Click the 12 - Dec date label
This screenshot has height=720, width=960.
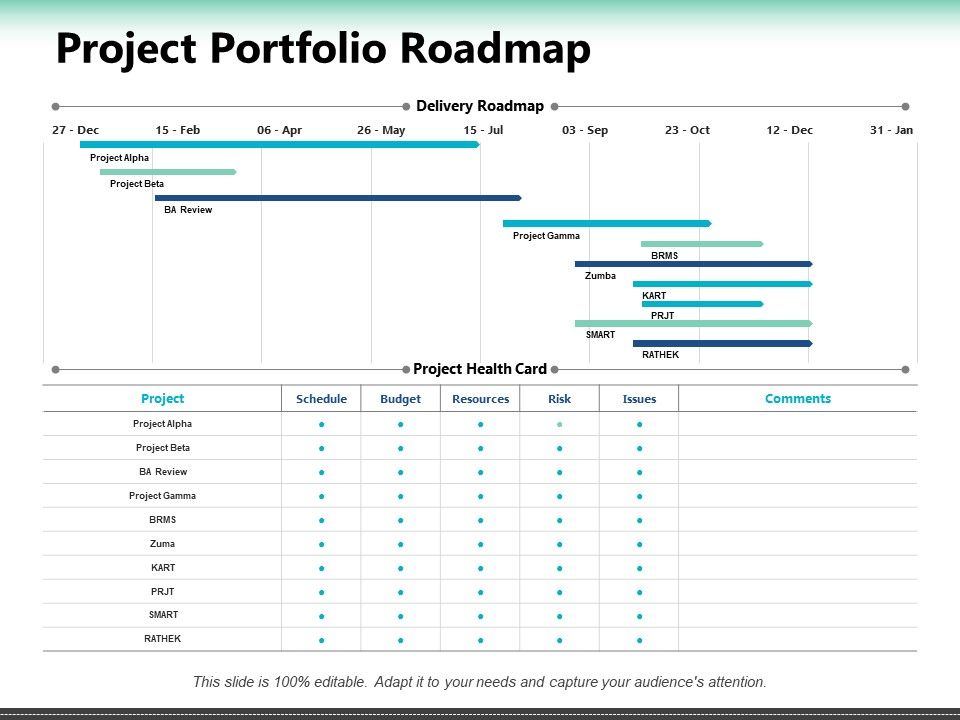[x=789, y=130]
